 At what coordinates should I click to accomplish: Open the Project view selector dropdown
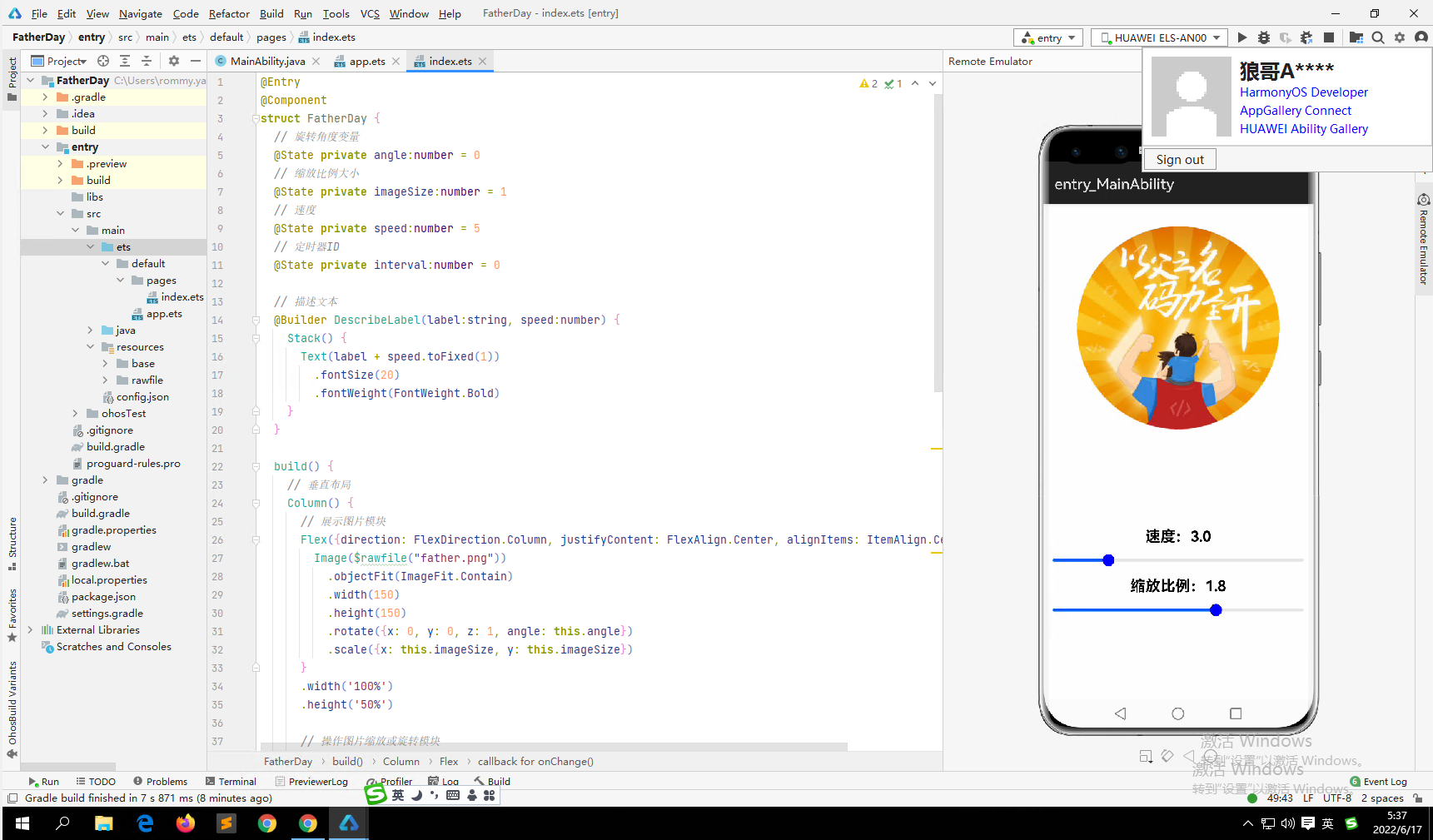pyautogui.click(x=59, y=61)
